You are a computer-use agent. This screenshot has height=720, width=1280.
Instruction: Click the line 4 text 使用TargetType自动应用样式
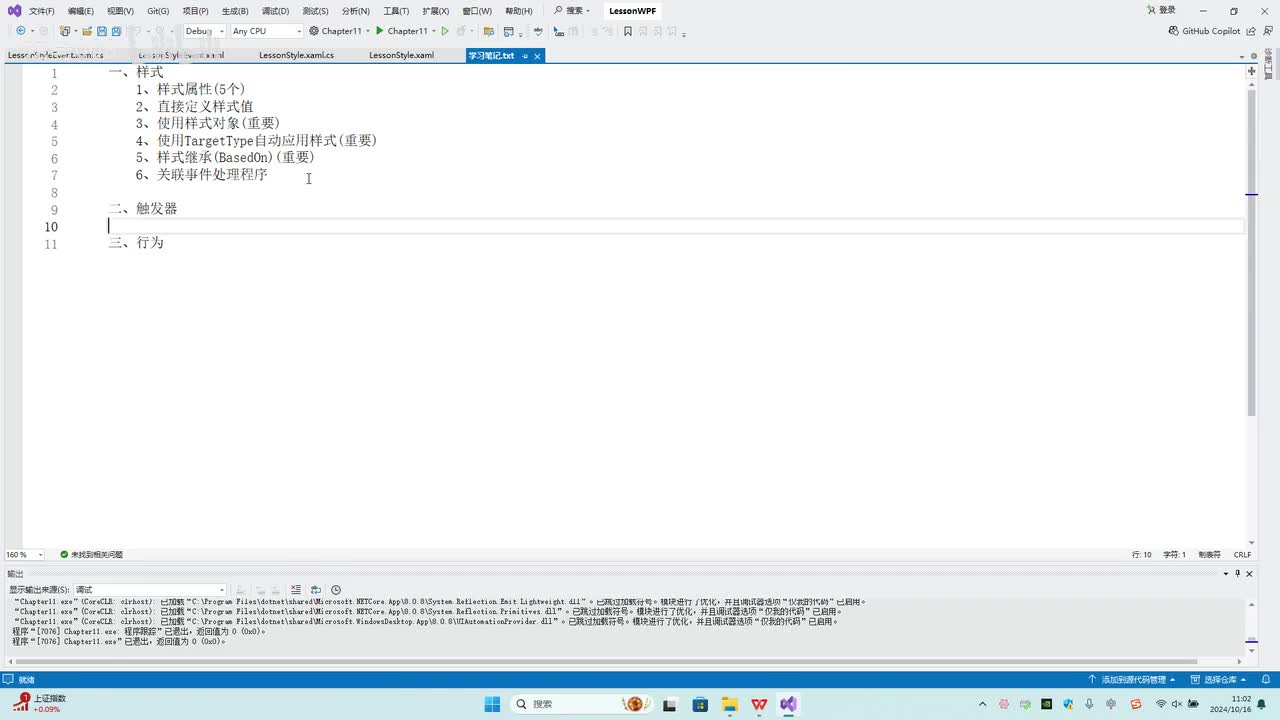[247, 141]
